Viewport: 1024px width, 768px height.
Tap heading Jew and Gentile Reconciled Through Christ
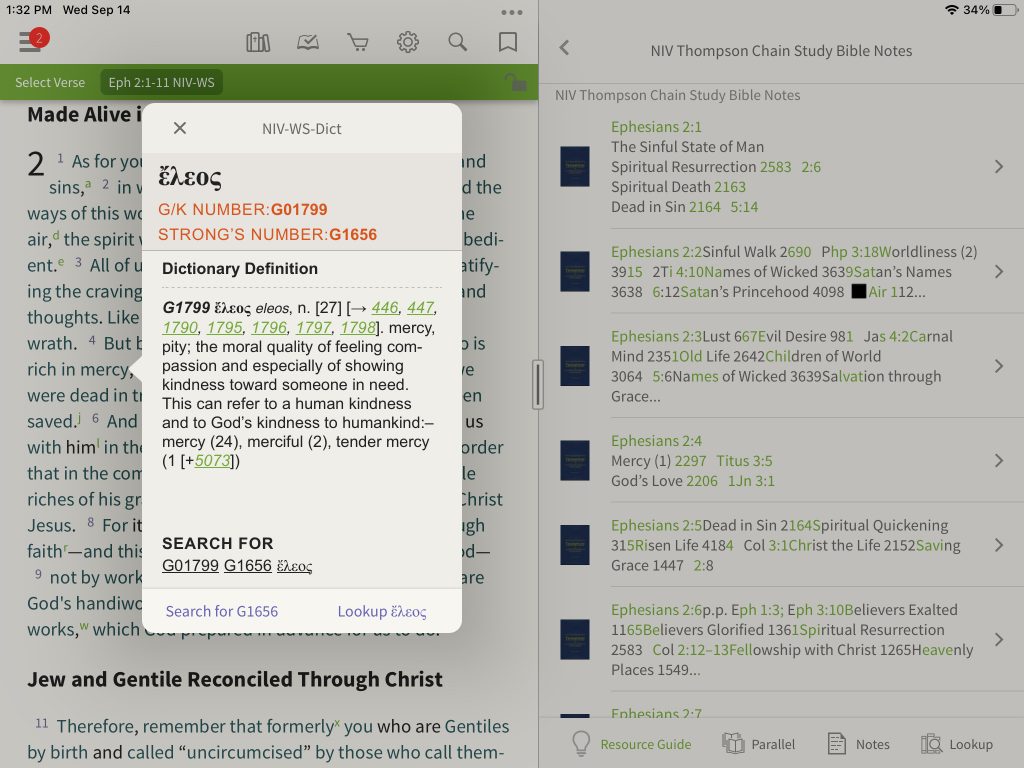[x=234, y=679]
